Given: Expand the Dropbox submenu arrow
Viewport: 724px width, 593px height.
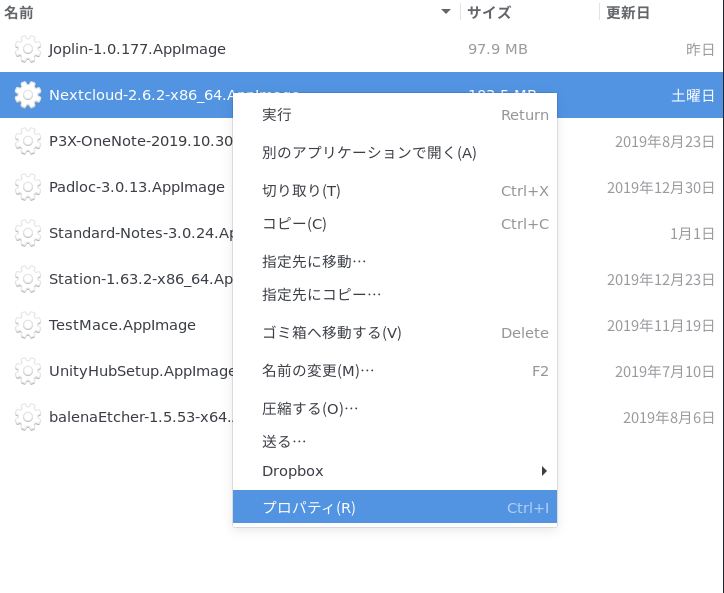Looking at the screenshot, I should point(544,471).
